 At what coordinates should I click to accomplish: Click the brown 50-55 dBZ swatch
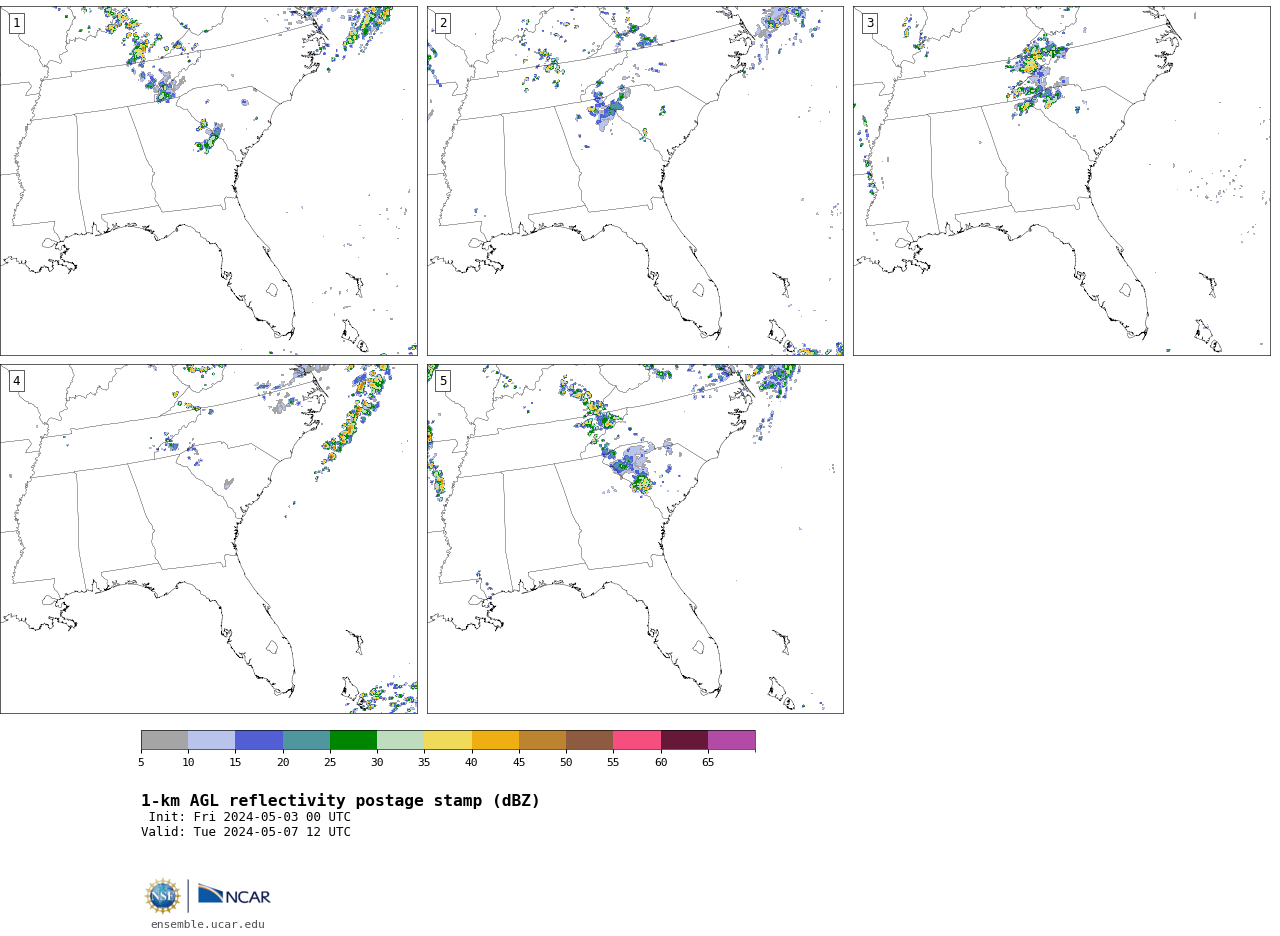click(589, 740)
